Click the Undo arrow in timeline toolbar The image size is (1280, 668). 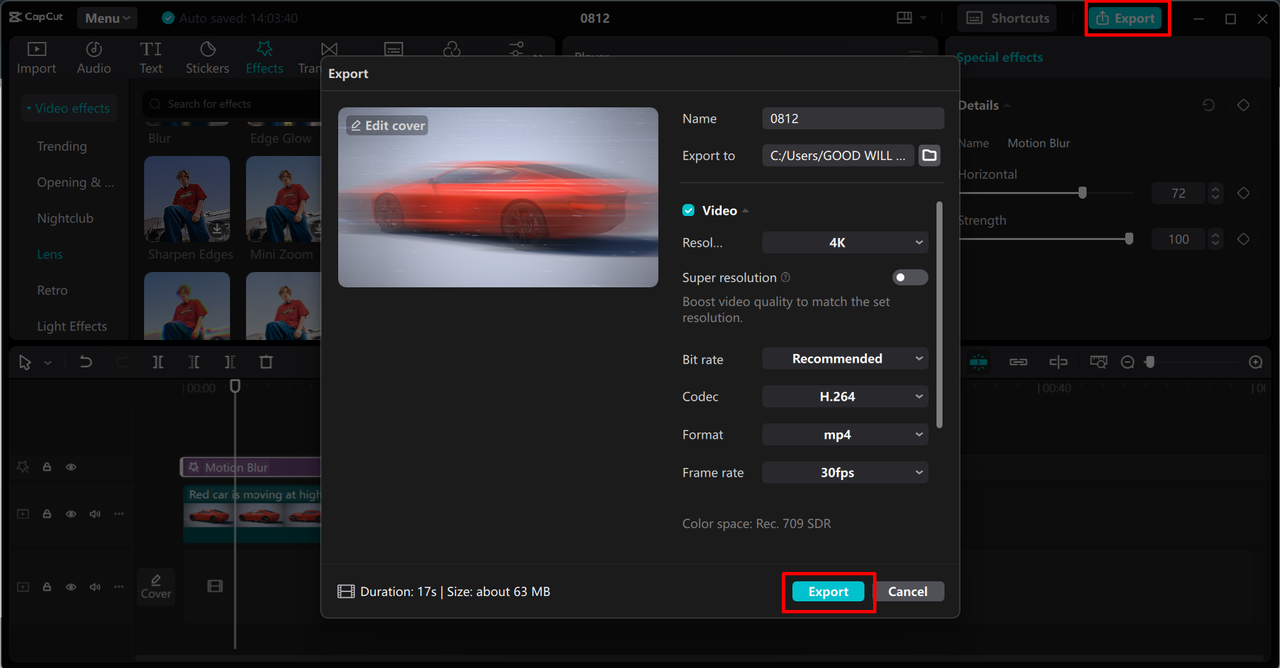click(x=86, y=362)
